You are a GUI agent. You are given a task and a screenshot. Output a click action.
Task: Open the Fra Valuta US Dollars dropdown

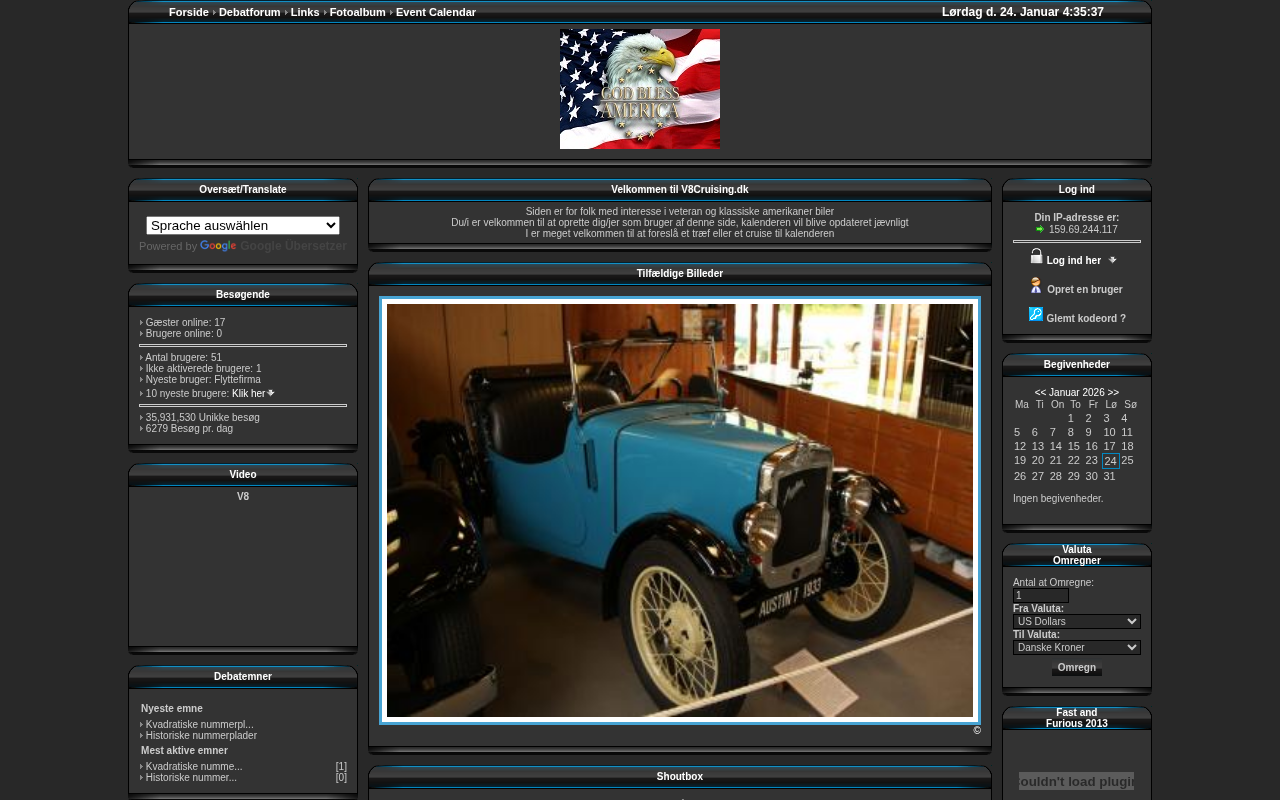point(1076,622)
